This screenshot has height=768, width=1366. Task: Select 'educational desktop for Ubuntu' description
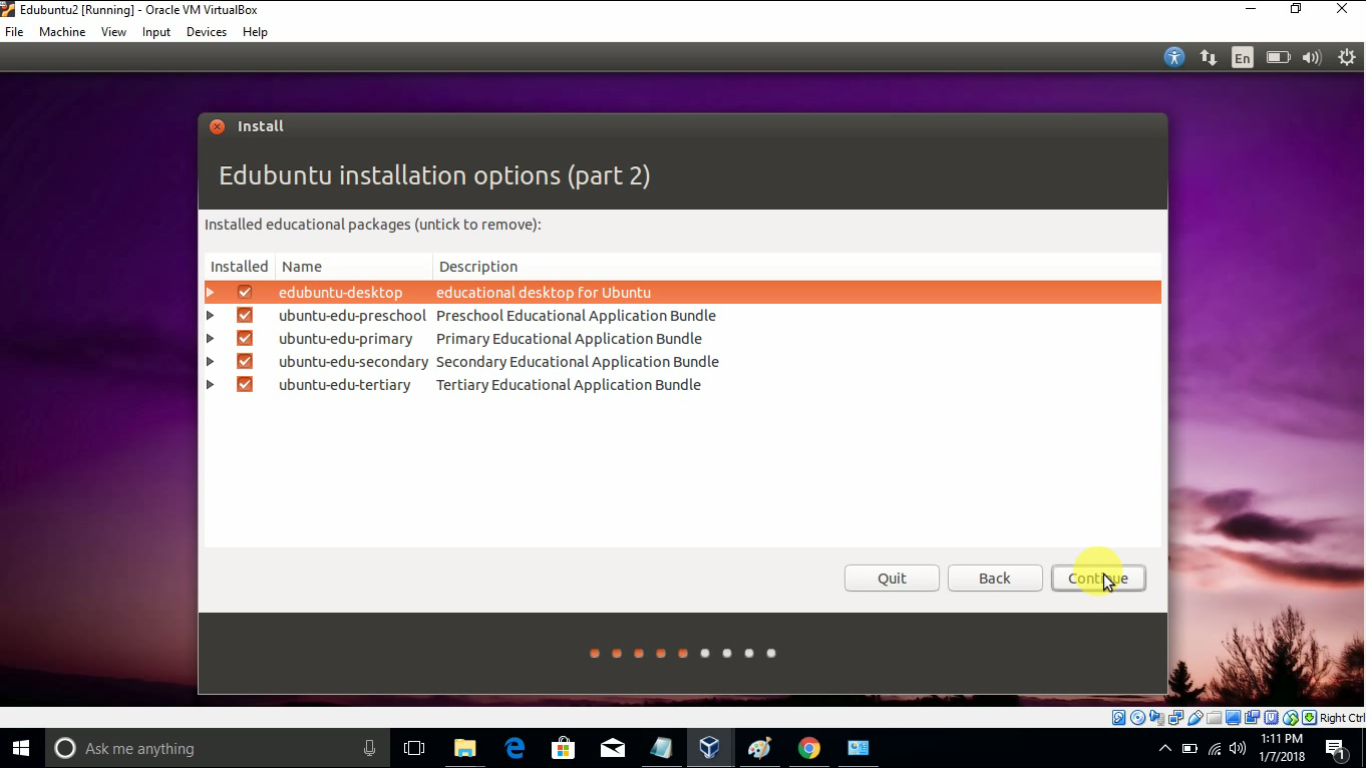543,292
